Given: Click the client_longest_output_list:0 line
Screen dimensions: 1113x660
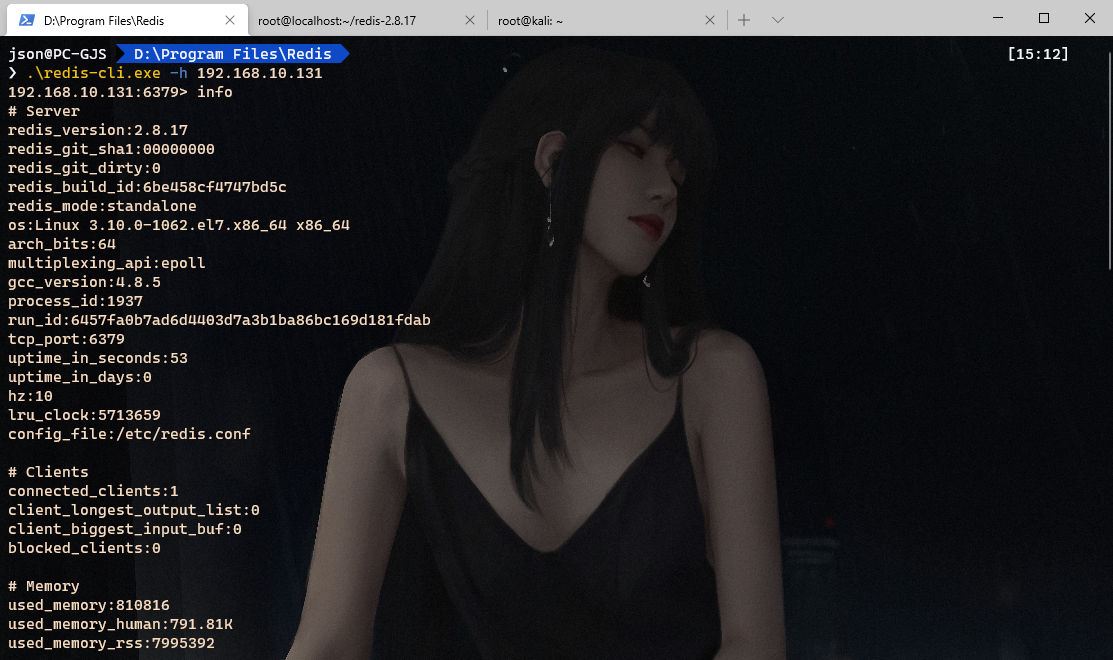Looking at the screenshot, I should [x=133, y=510].
